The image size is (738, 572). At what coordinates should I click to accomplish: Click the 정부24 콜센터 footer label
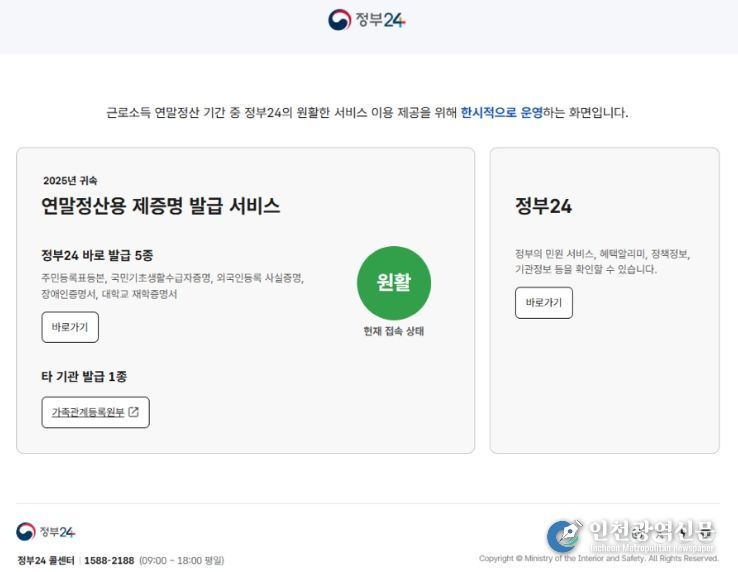[45, 561]
